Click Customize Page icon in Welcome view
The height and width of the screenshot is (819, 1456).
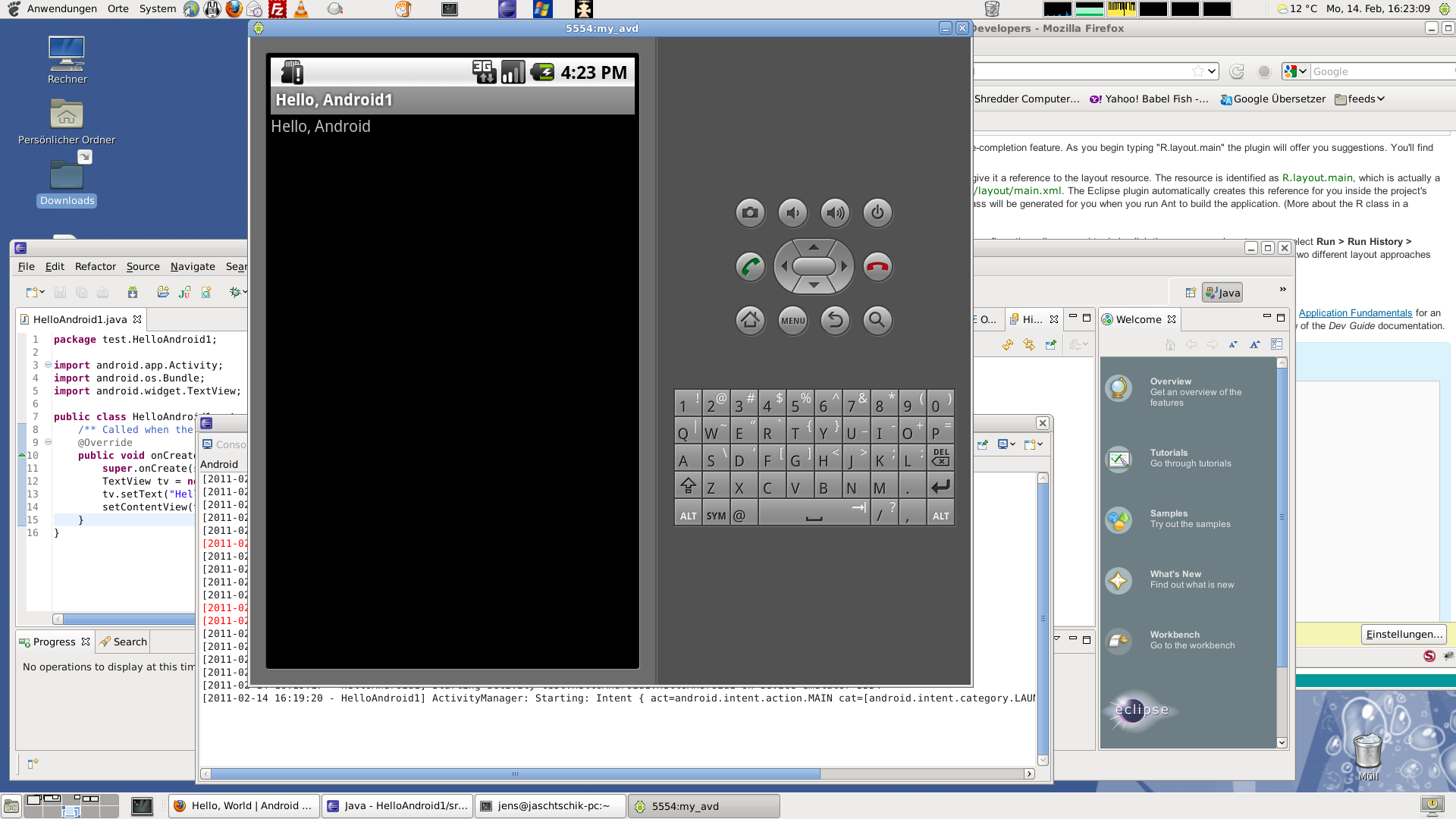click(1276, 344)
